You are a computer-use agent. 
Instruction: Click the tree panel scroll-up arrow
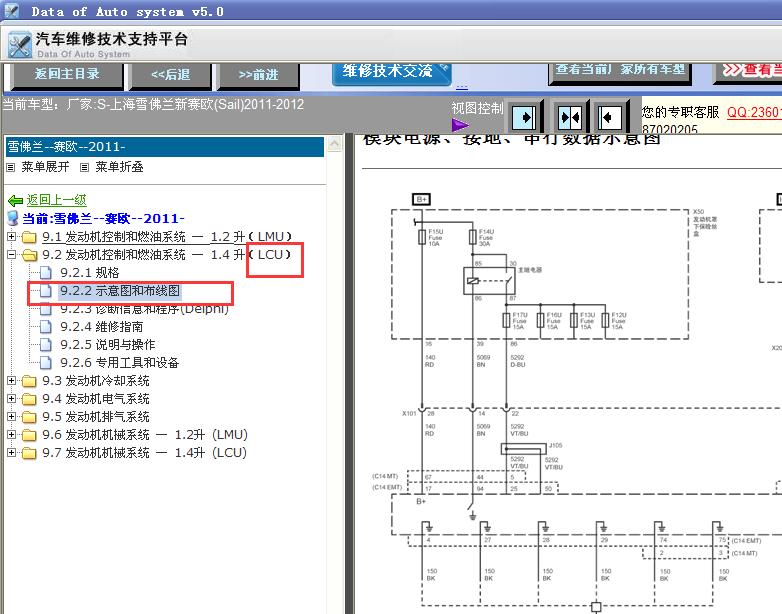coord(334,144)
